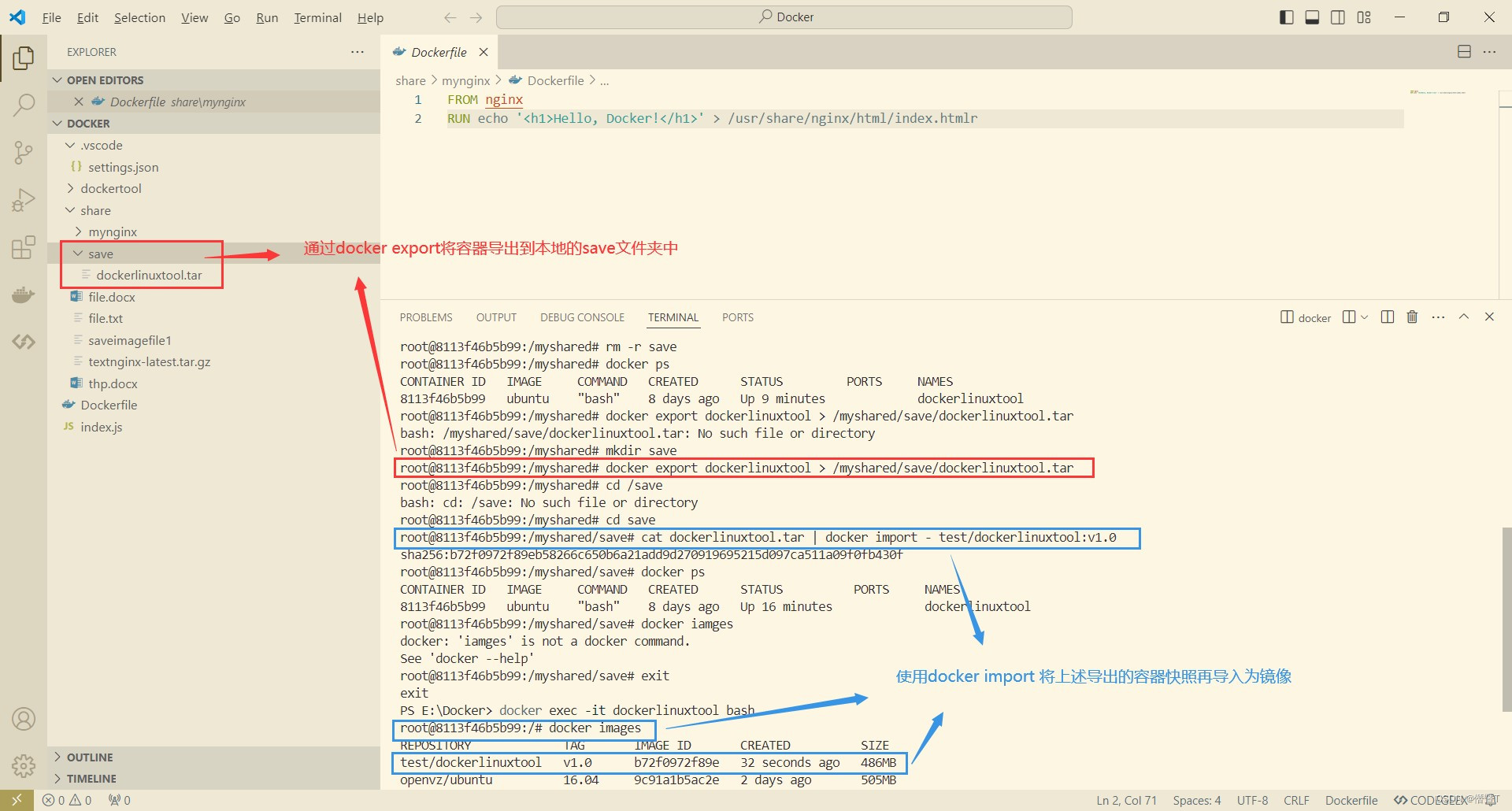Open the Codegeex view icon in activity bar
The image size is (1512, 811).
24,342
